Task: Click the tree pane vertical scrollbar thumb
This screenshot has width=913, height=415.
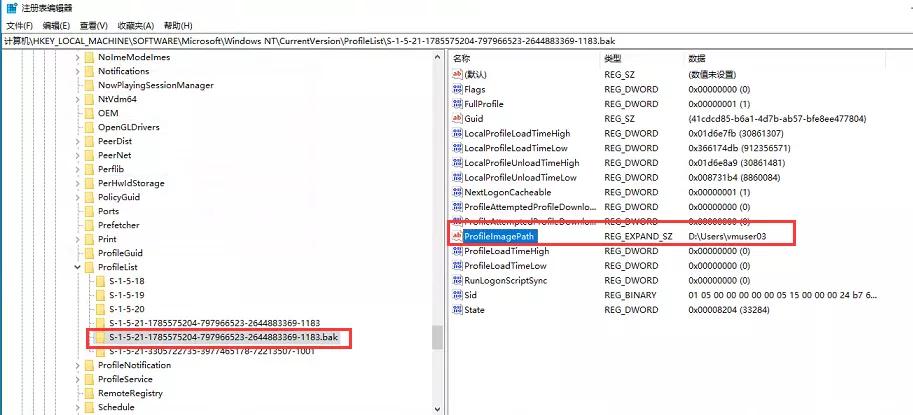Action: point(437,337)
